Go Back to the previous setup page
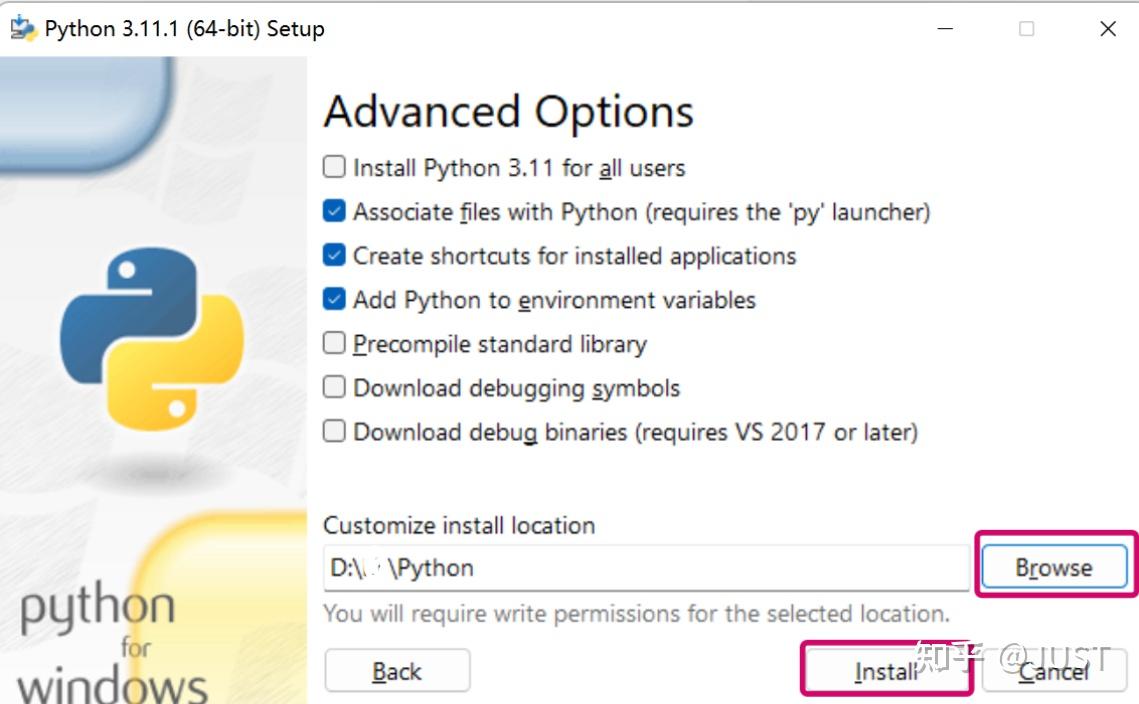The width and height of the screenshot is (1139, 704). 397,671
